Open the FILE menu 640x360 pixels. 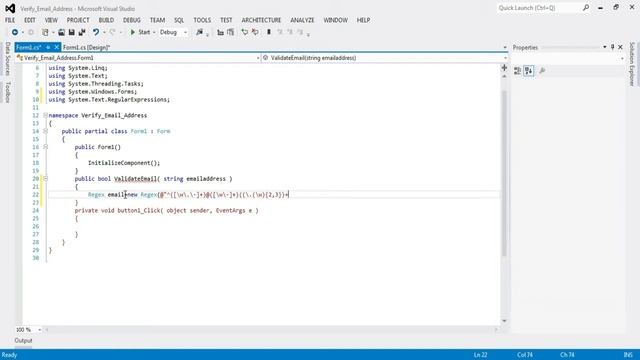click(10, 20)
